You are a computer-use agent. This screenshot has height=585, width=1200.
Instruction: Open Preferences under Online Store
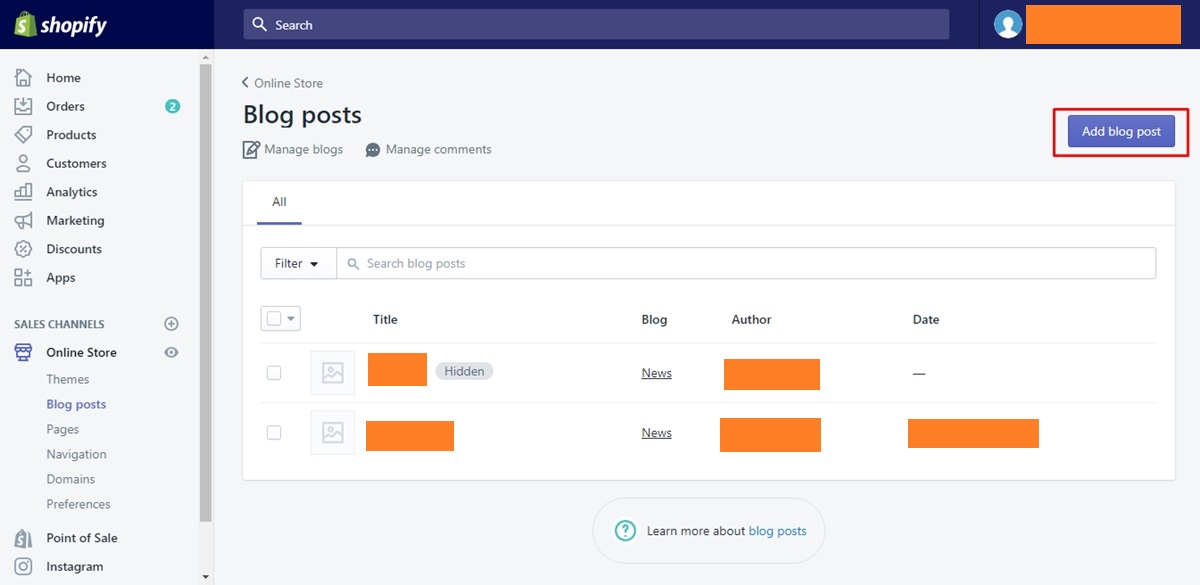[78, 504]
